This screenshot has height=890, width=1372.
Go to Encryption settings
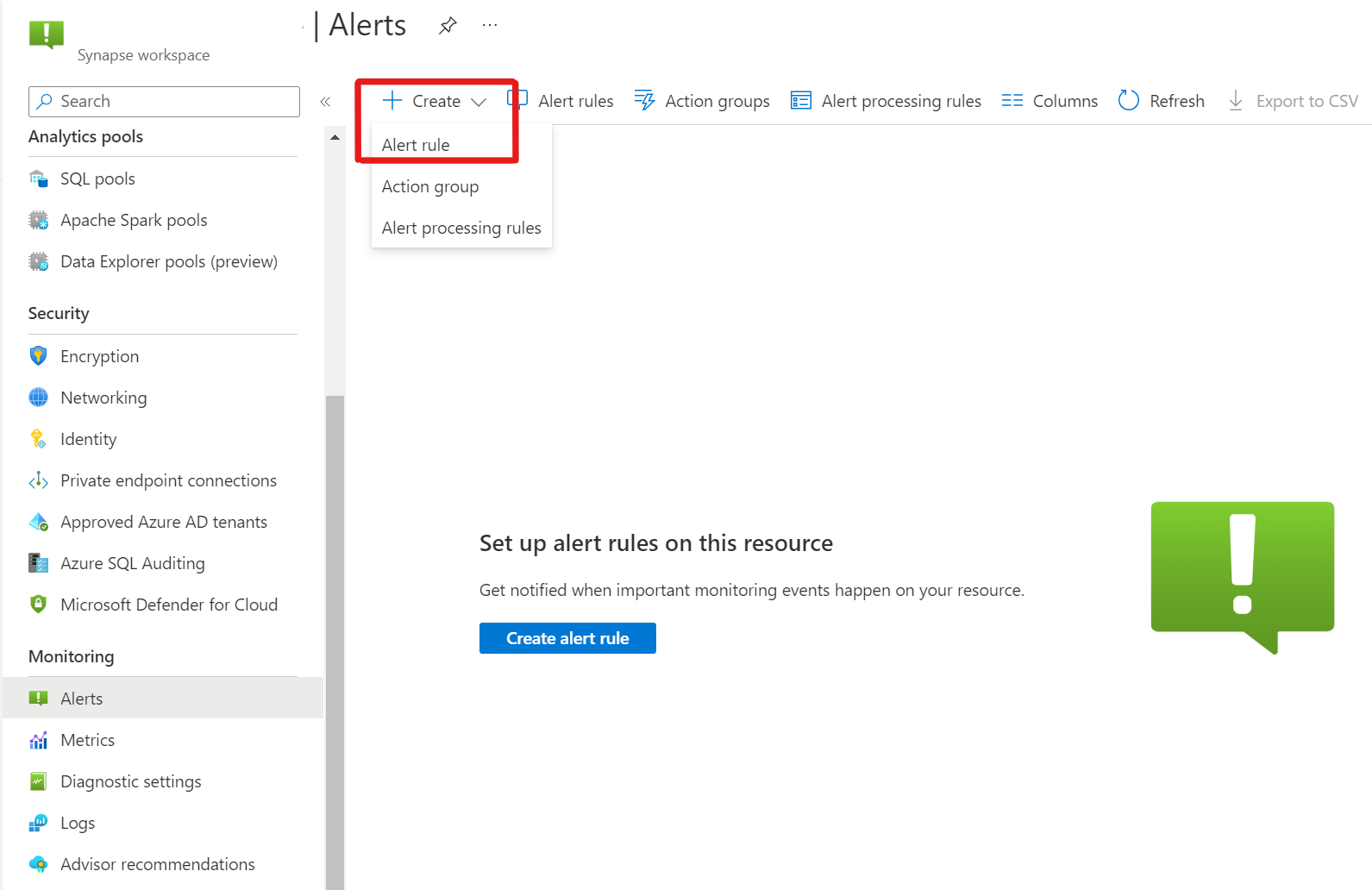(x=99, y=356)
